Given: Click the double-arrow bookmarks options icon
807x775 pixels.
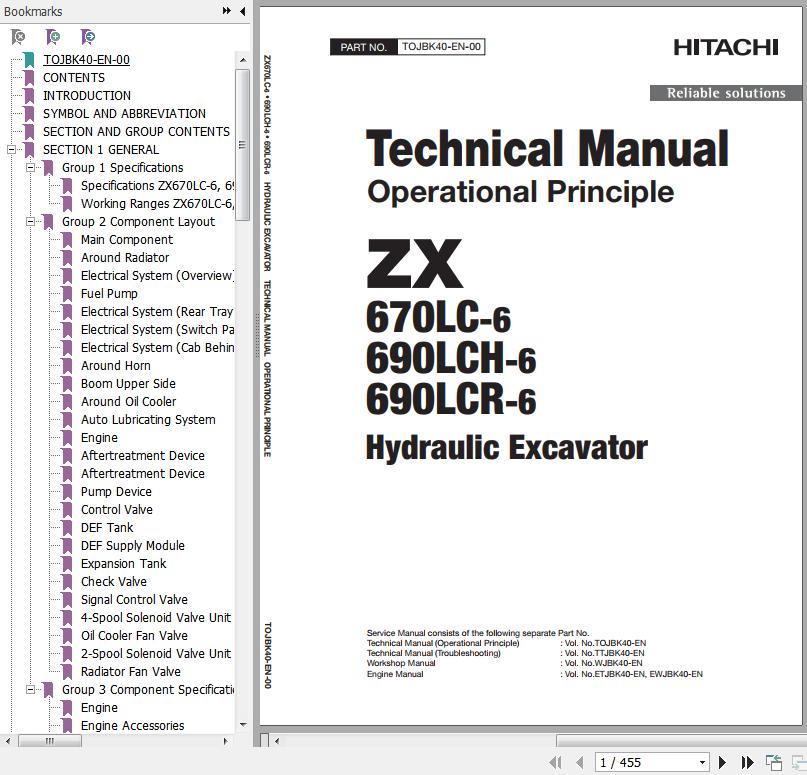Looking at the screenshot, I should tap(227, 12).
